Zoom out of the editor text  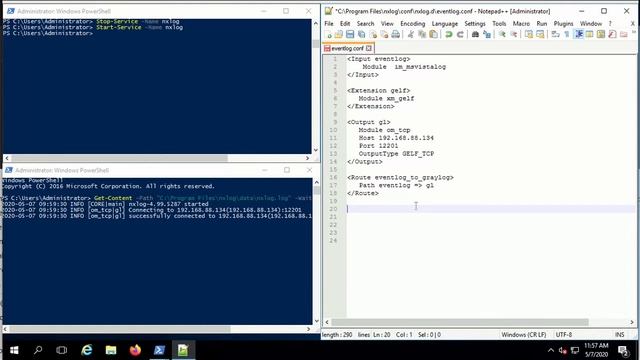[x=514, y=35]
